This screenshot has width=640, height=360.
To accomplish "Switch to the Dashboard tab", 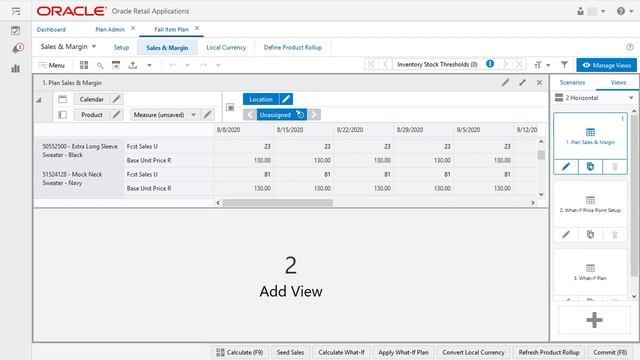I will 51,29.
